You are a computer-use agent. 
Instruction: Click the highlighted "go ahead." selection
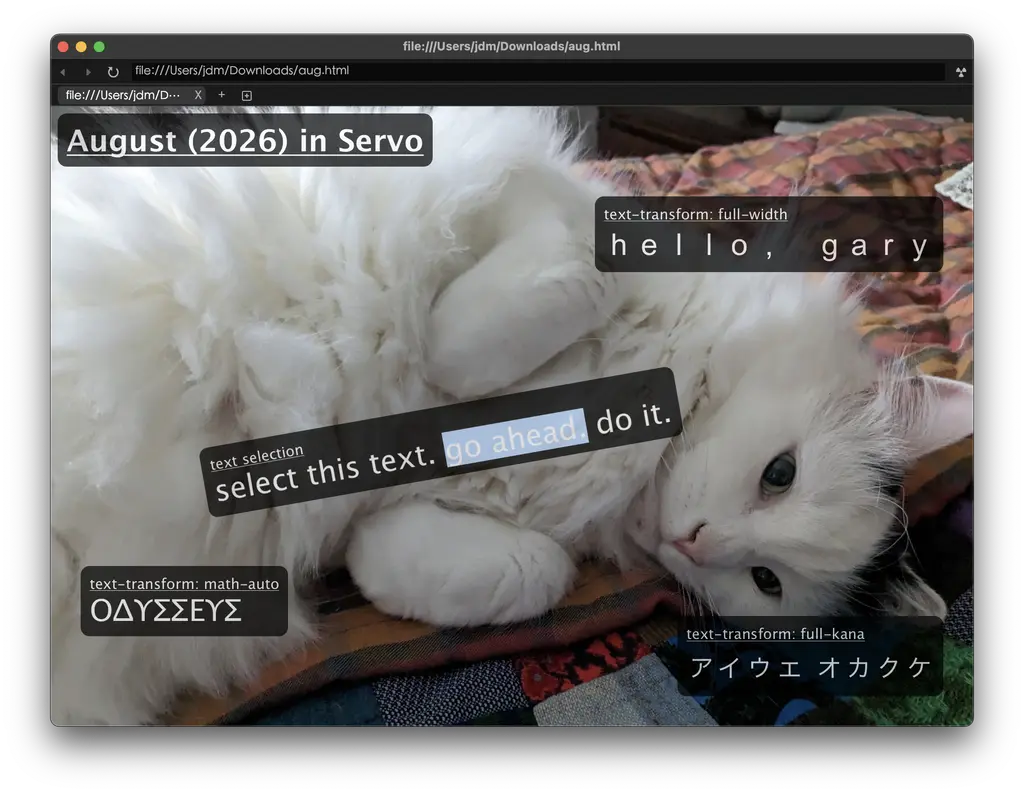(516, 437)
